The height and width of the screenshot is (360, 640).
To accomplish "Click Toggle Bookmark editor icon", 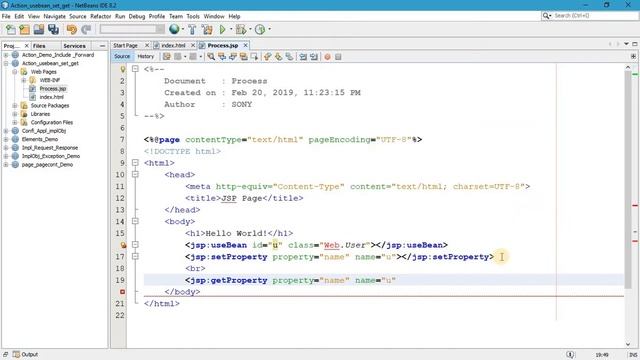I will pyautogui.click(x=289, y=57).
